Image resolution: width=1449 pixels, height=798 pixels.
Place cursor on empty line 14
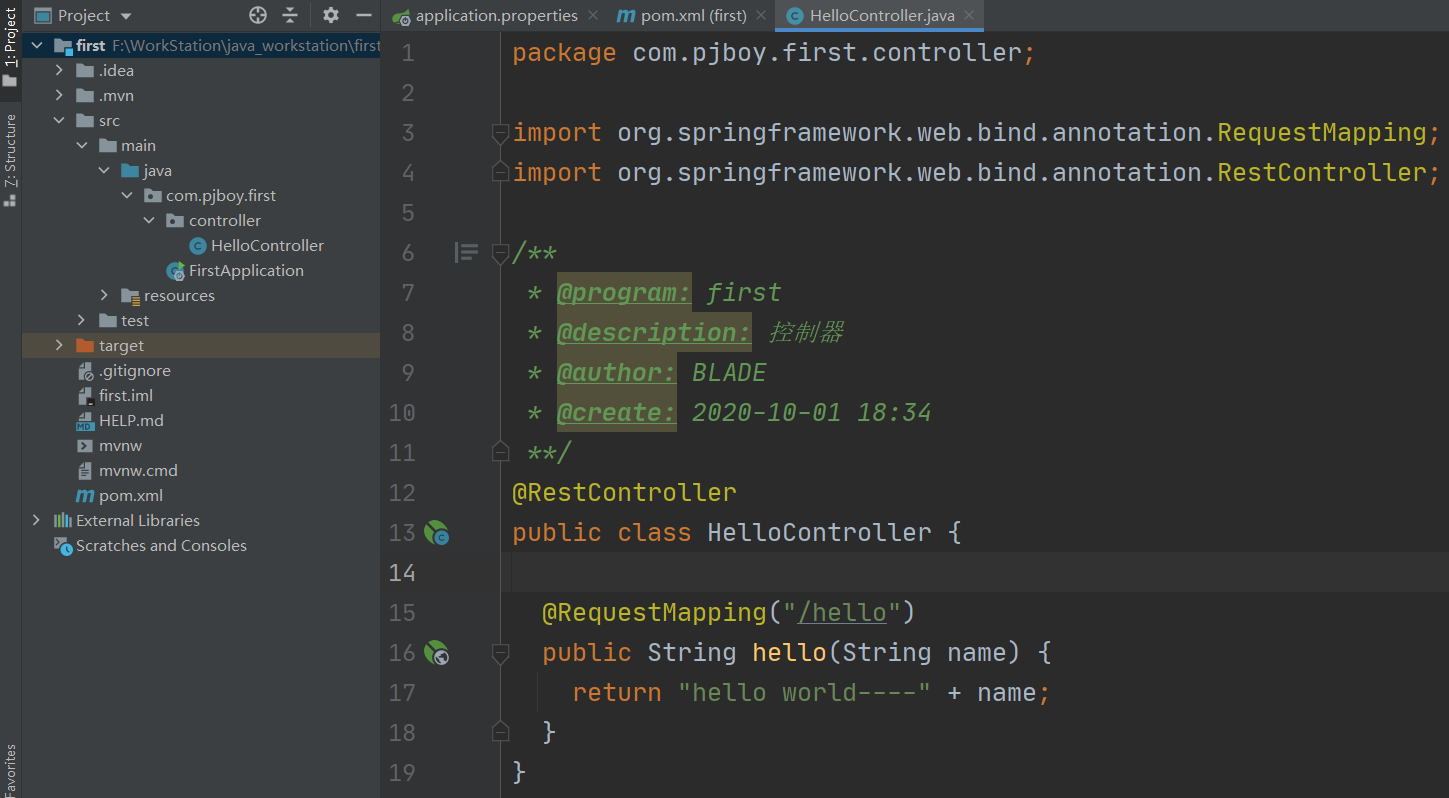980,572
